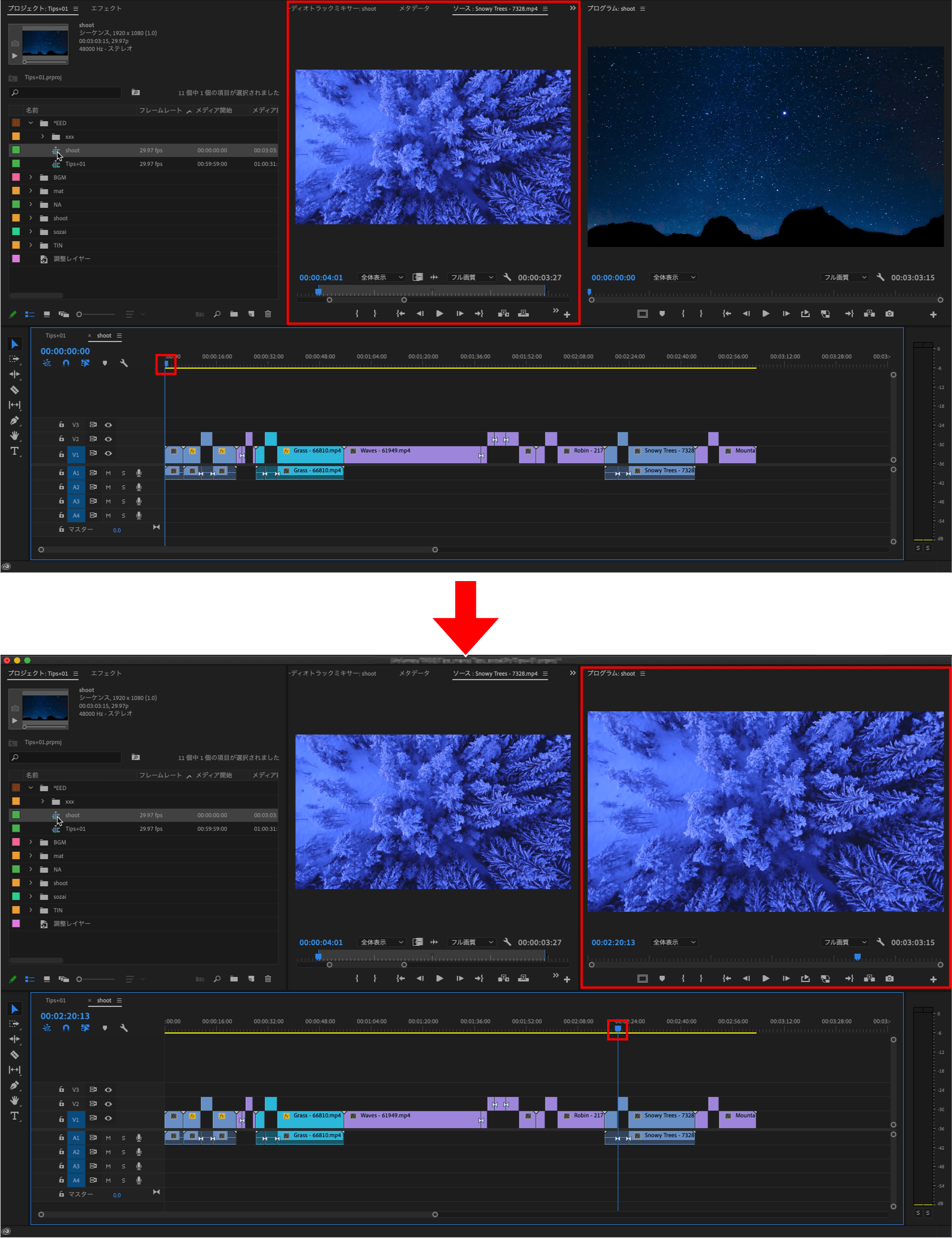Step source back one frame, upper screenshot
The image size is (952, 1238).
tap(420, 313)
